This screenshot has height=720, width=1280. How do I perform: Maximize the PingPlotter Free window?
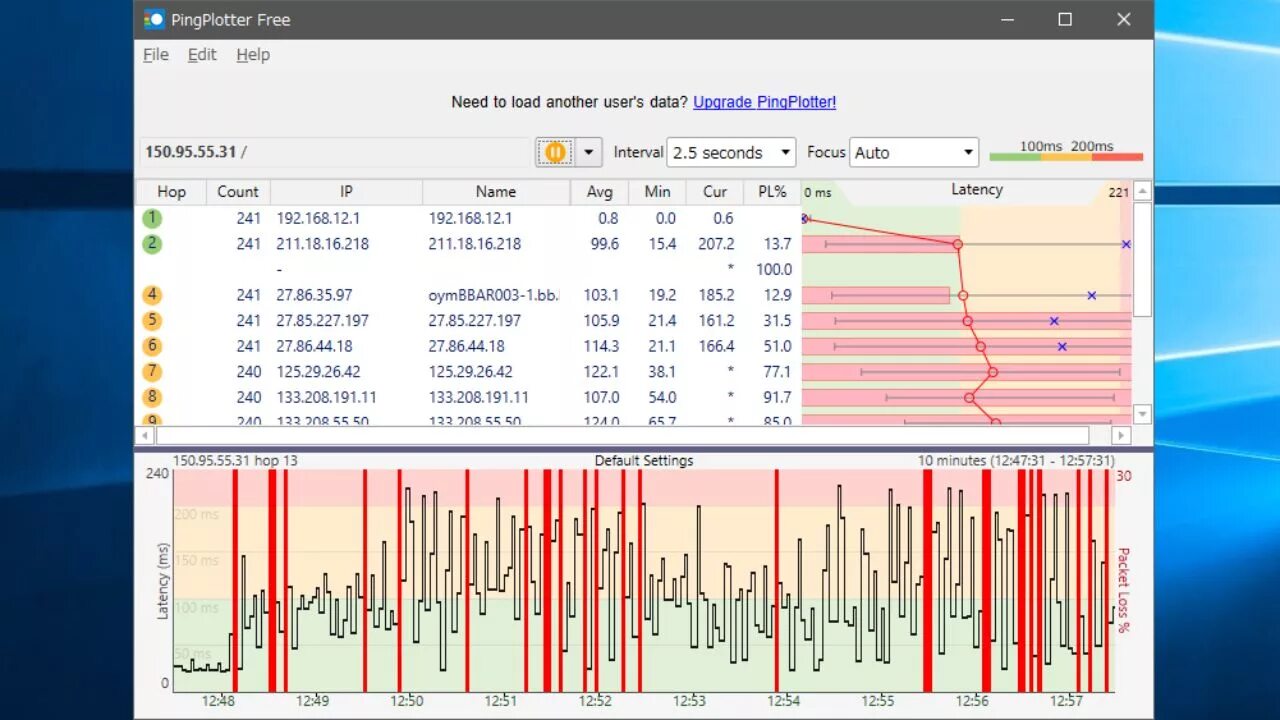pos(1065,19)
